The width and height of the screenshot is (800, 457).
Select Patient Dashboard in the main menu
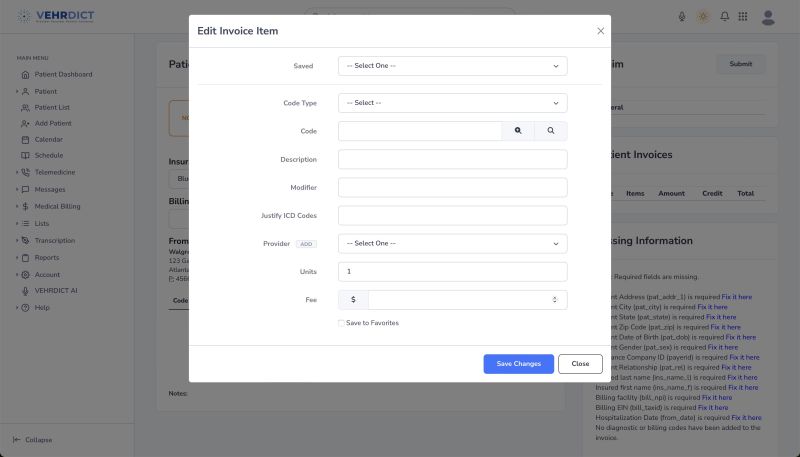coord(63,74)
